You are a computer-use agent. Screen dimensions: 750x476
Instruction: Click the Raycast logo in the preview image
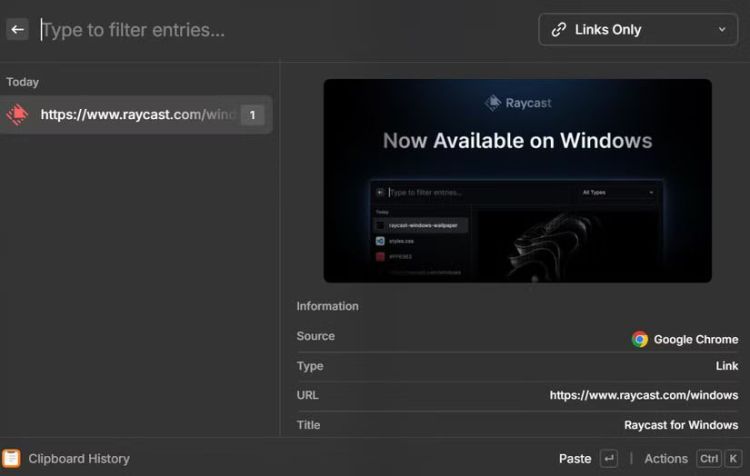click(492, 103)
